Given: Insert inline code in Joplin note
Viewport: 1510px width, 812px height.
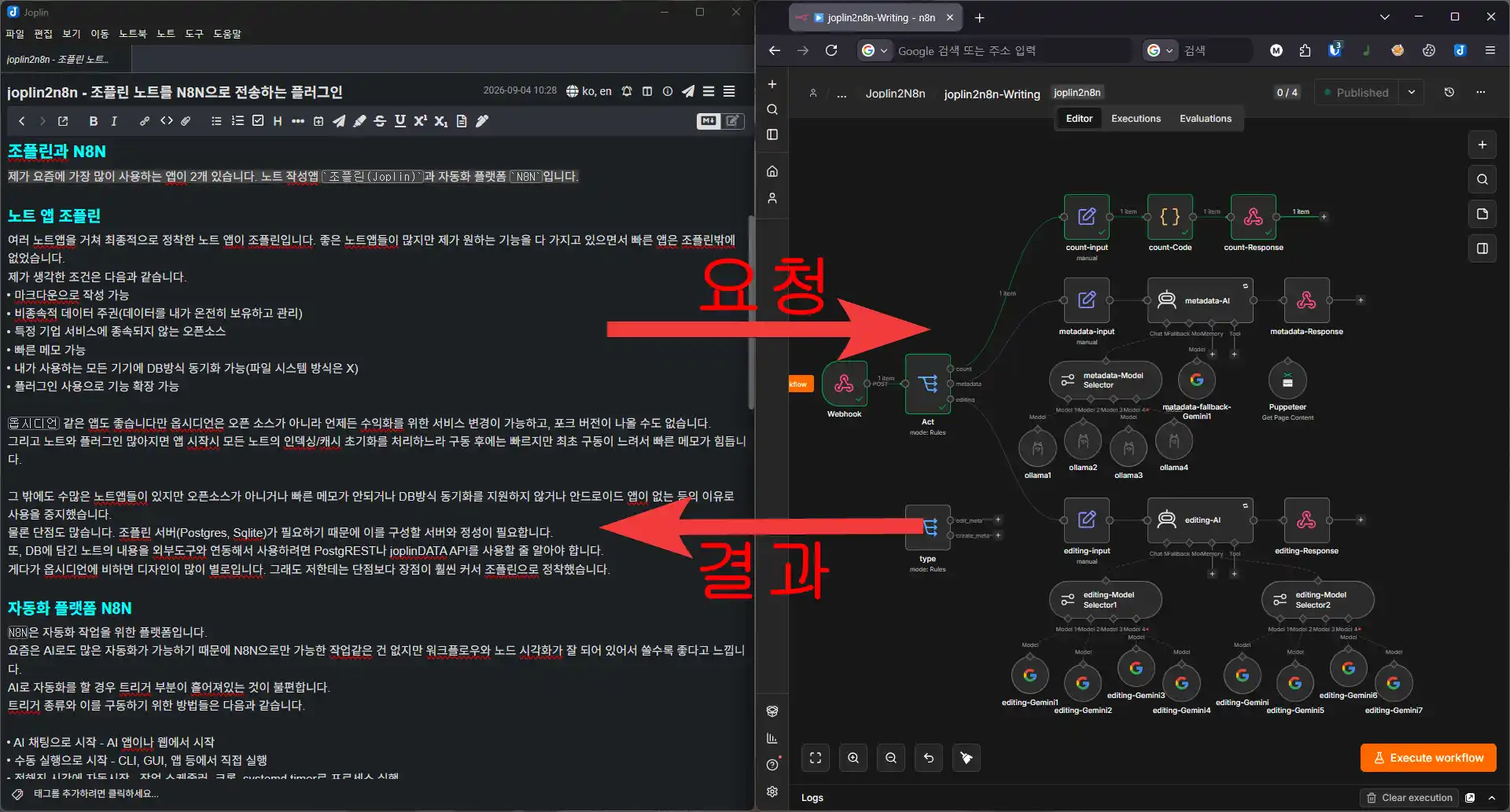Looking at the screenshot, I should 166,121.
